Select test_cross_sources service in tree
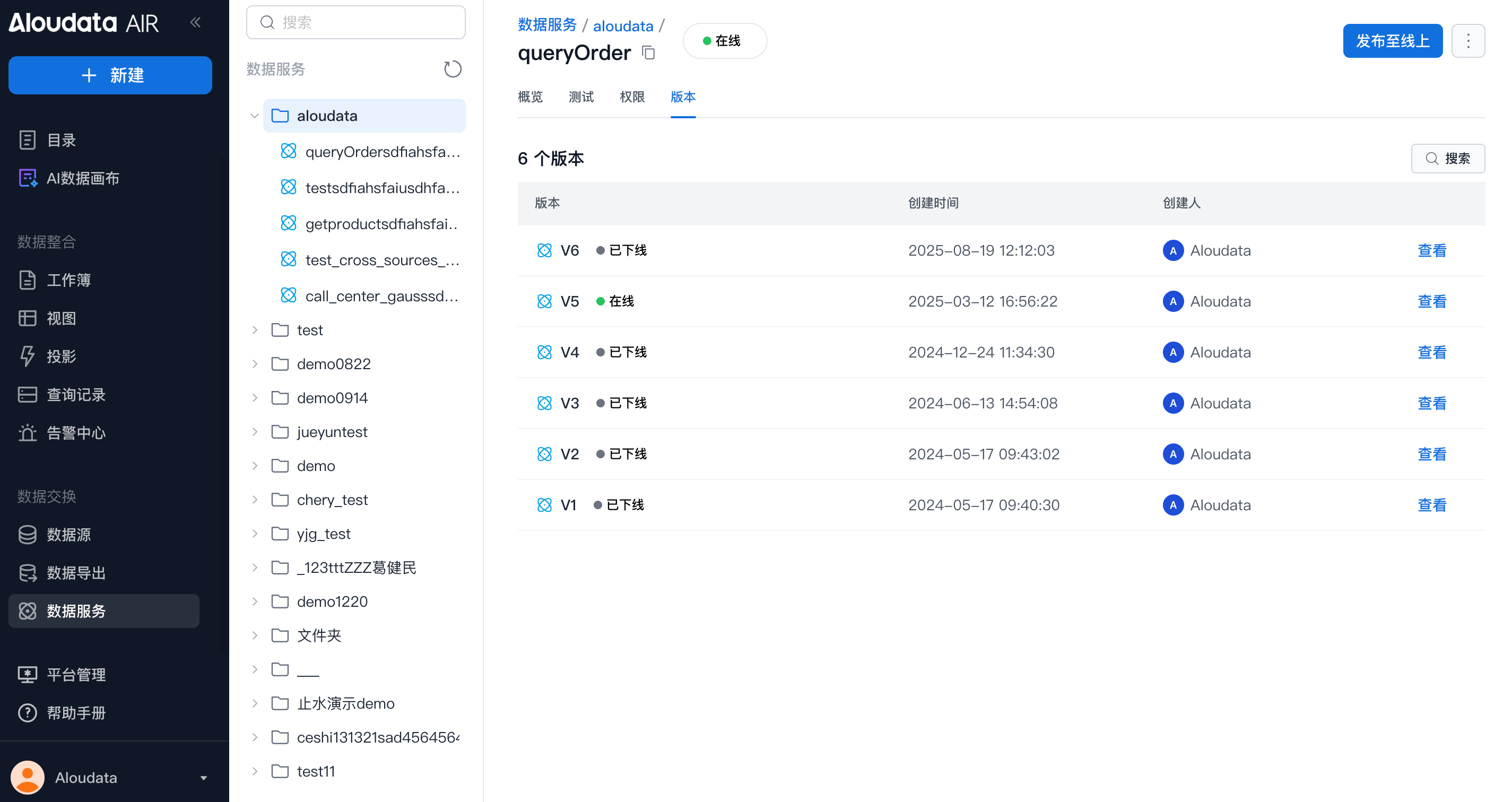1512x802 pixels. [x=381, y=260]
